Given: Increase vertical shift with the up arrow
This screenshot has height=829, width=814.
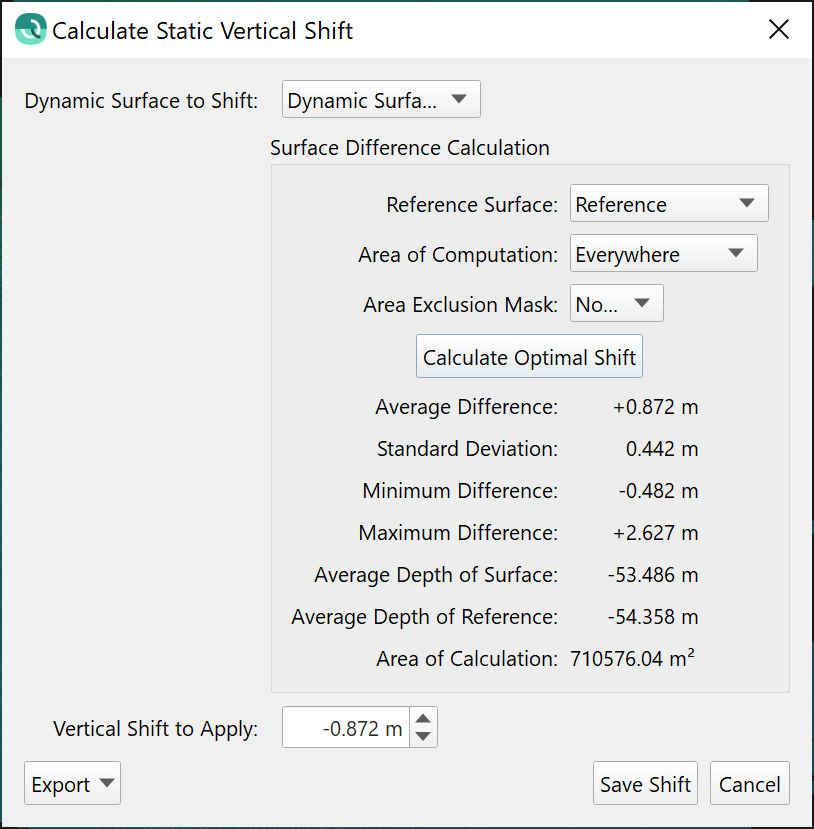Looking at the screenshot, I should (424, 720).
